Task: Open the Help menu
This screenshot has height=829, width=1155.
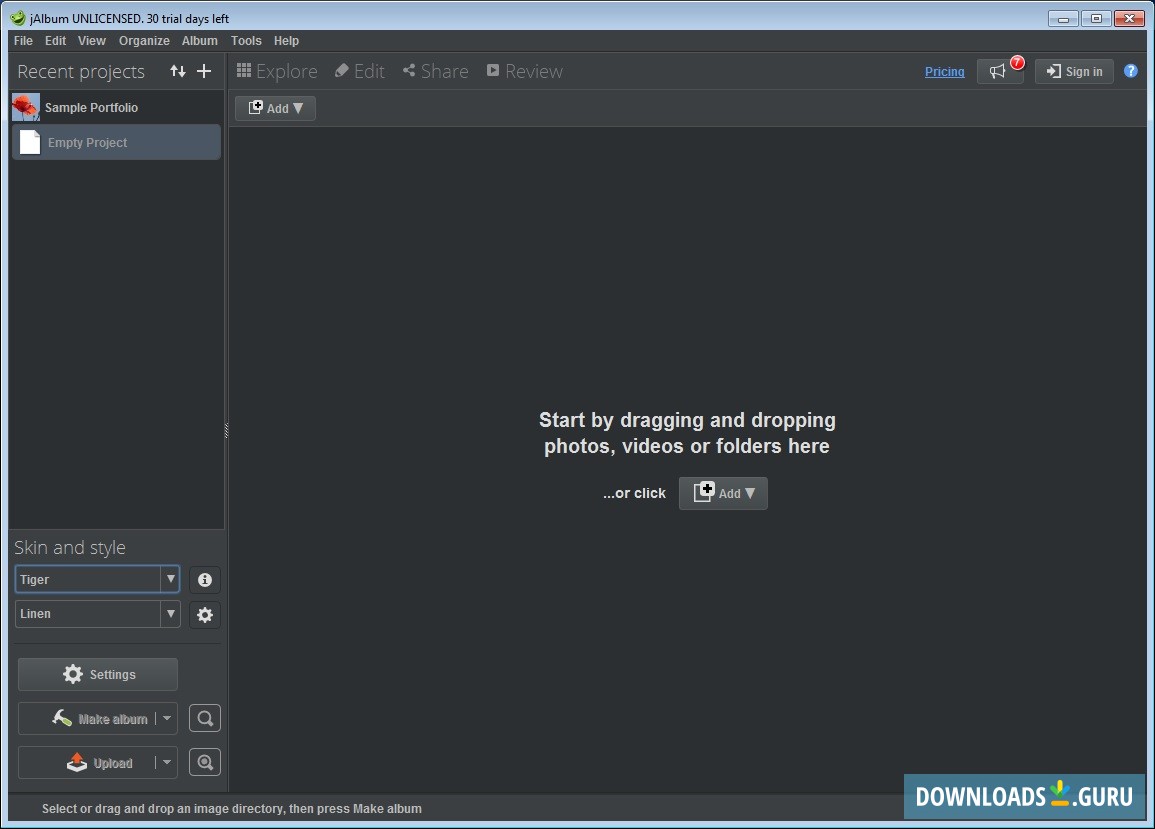Action: (x=287, y=41)
